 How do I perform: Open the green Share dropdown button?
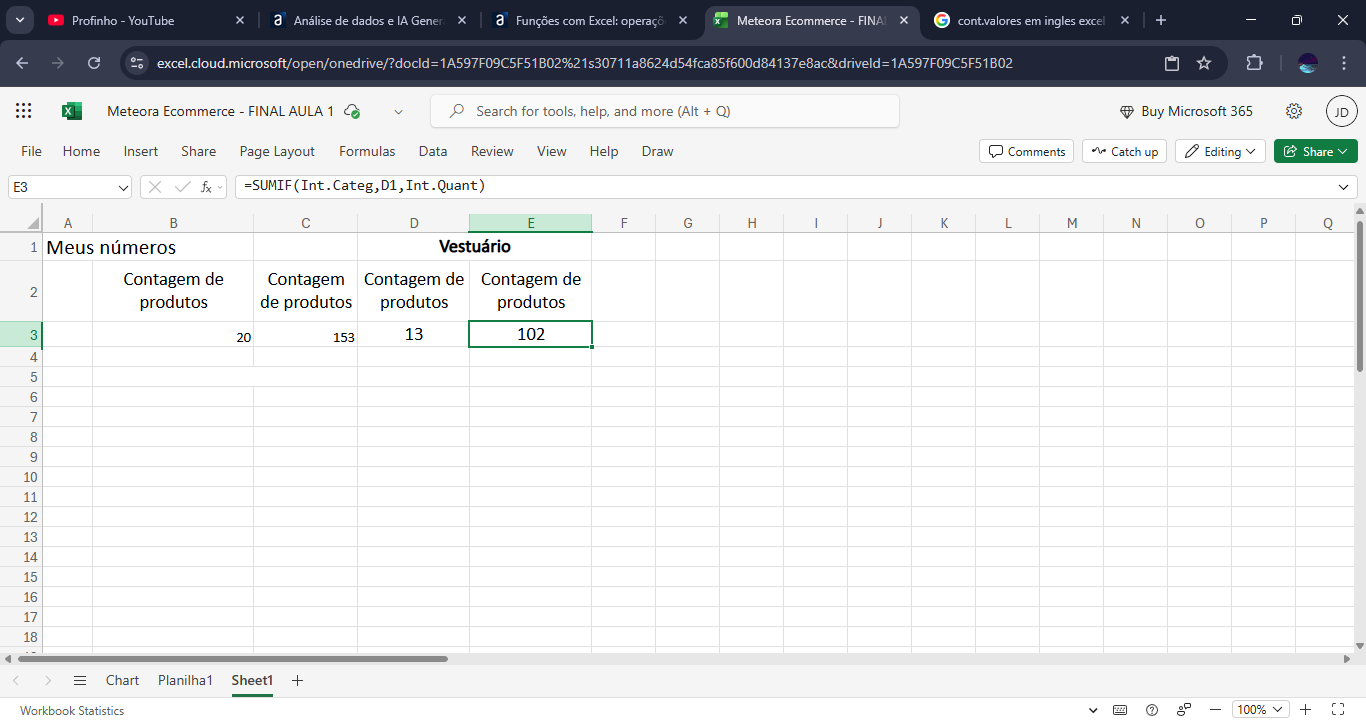[x=1316, y=151]
